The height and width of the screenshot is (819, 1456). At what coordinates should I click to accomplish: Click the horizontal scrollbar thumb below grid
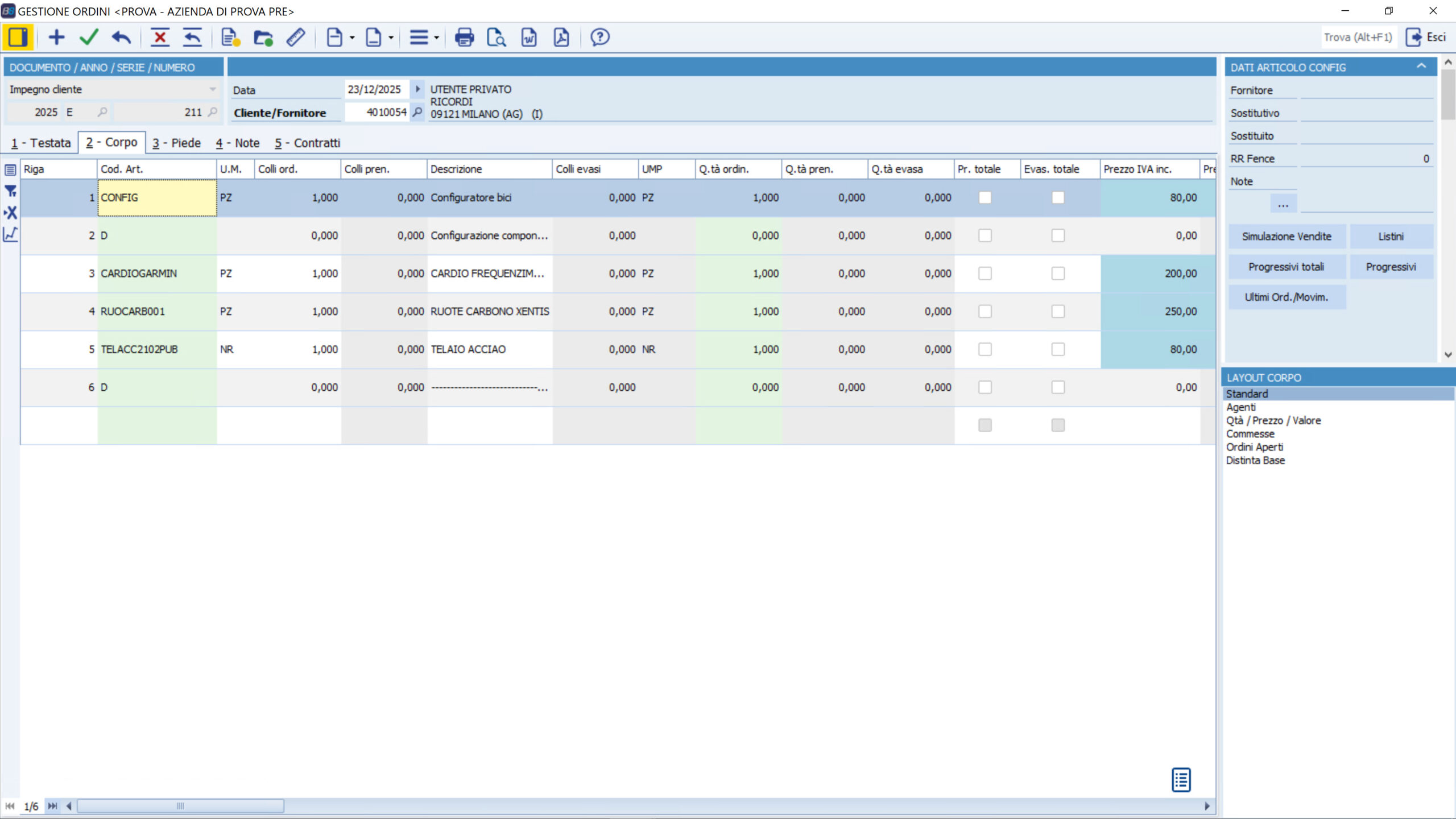[180, 806]
